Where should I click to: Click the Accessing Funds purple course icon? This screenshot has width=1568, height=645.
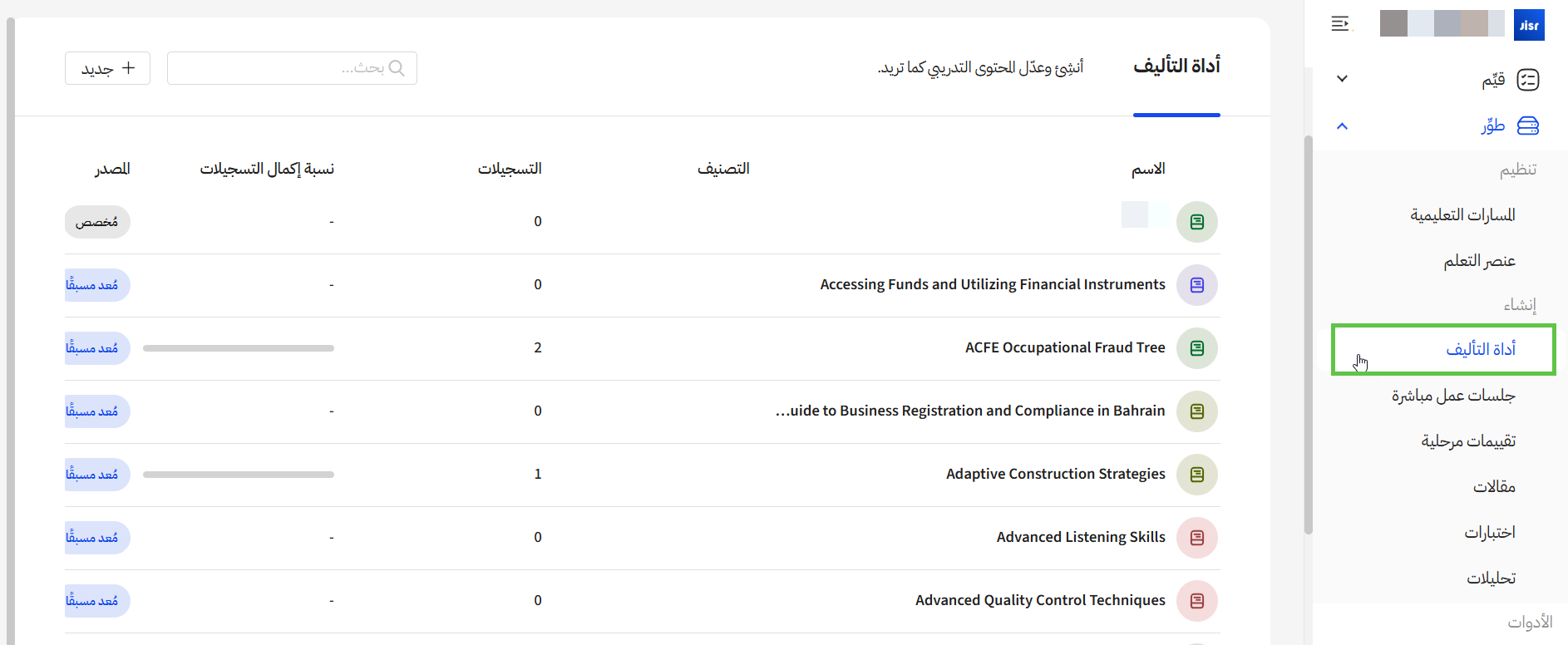(x=1196, y=285)
